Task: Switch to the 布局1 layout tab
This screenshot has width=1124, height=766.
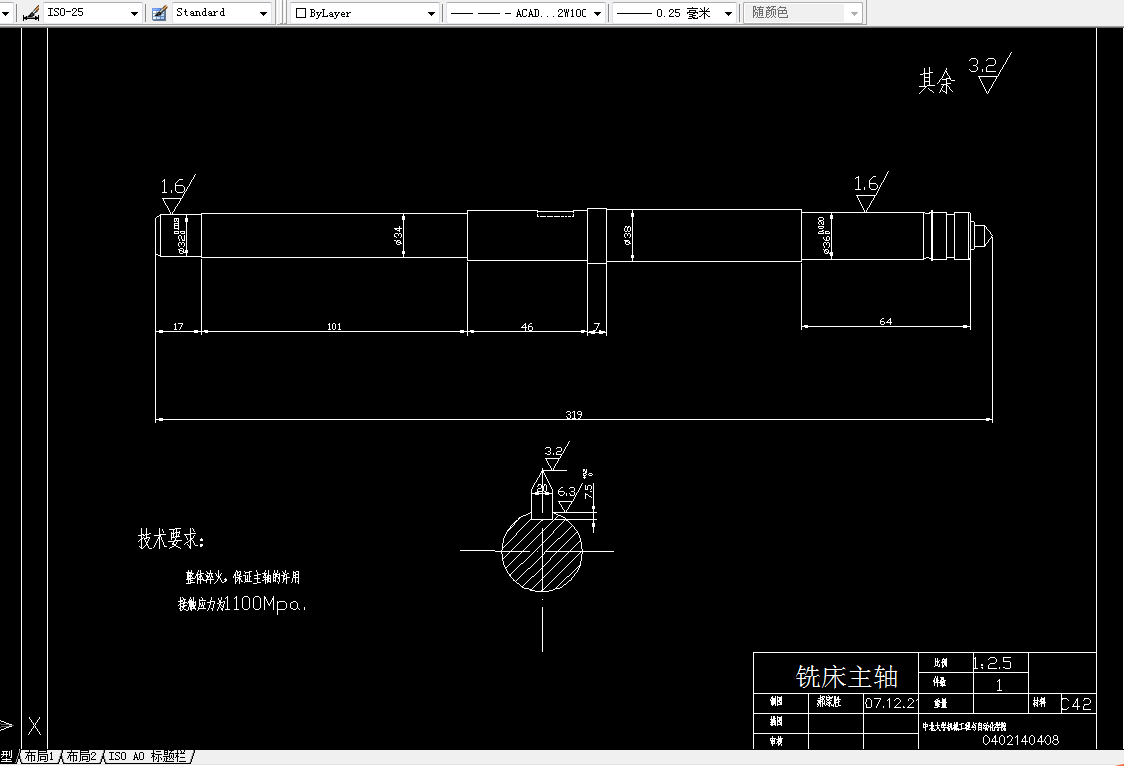Action: point(39,756)
